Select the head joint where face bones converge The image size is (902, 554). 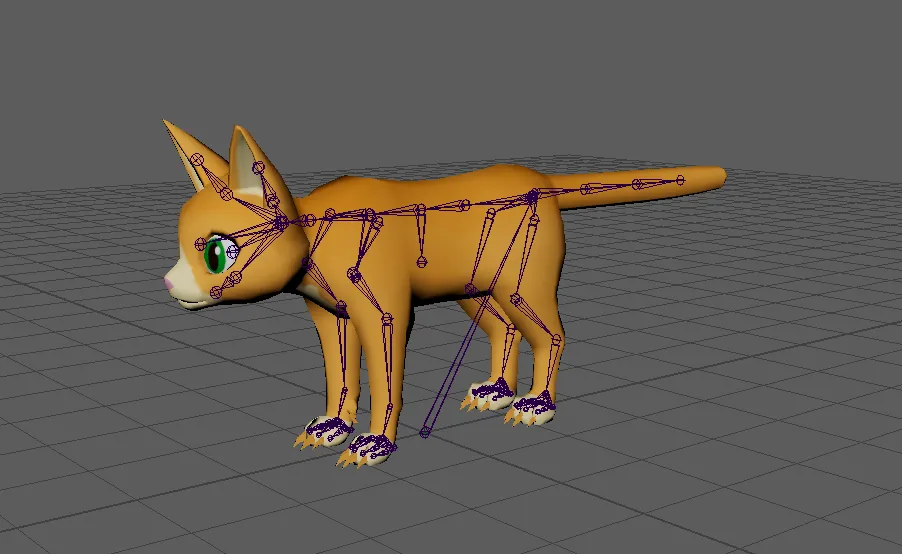[281, 221]
